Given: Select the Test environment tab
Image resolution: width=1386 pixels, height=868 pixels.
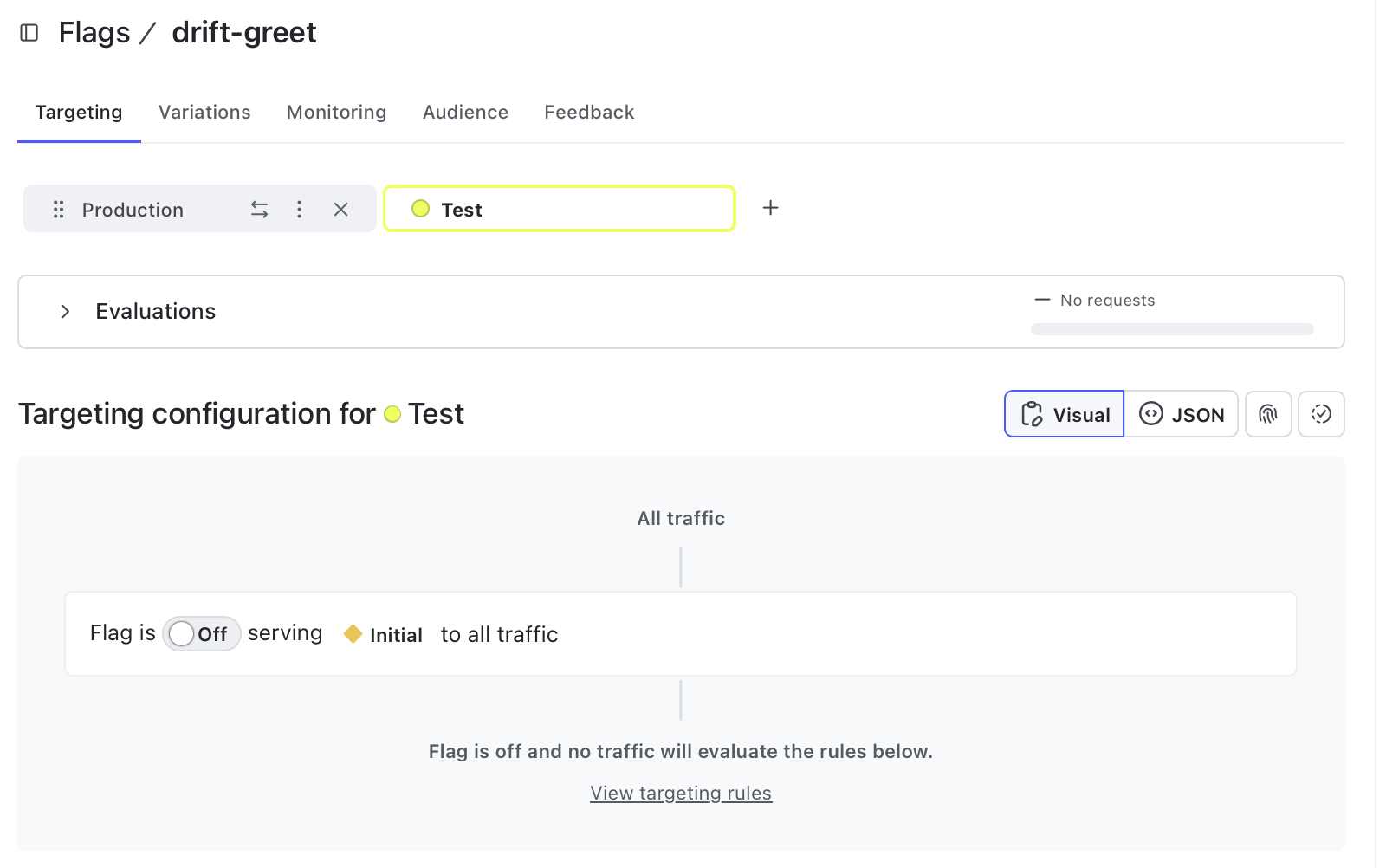Looking at the screenshot, I should tap(559, 210).
